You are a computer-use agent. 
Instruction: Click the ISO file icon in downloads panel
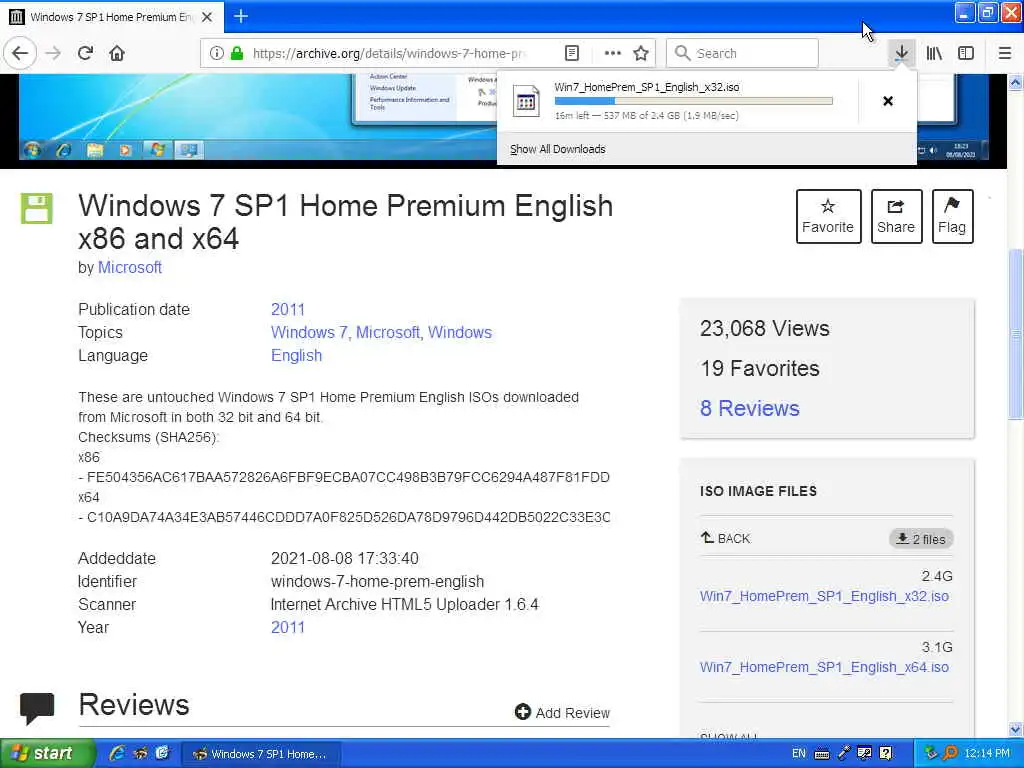pos(526,101)
